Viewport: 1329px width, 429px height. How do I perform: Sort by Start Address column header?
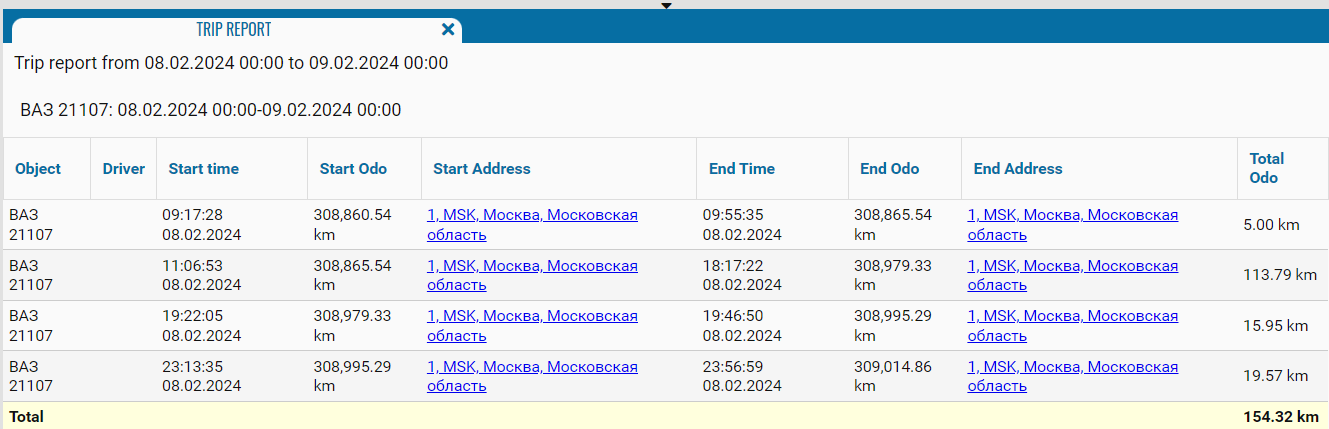click(x=482, y=169)
